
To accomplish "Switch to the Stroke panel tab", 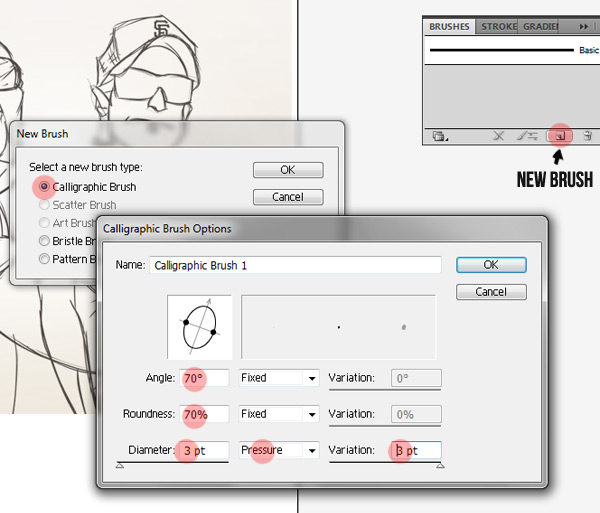I will pos(499,27).
